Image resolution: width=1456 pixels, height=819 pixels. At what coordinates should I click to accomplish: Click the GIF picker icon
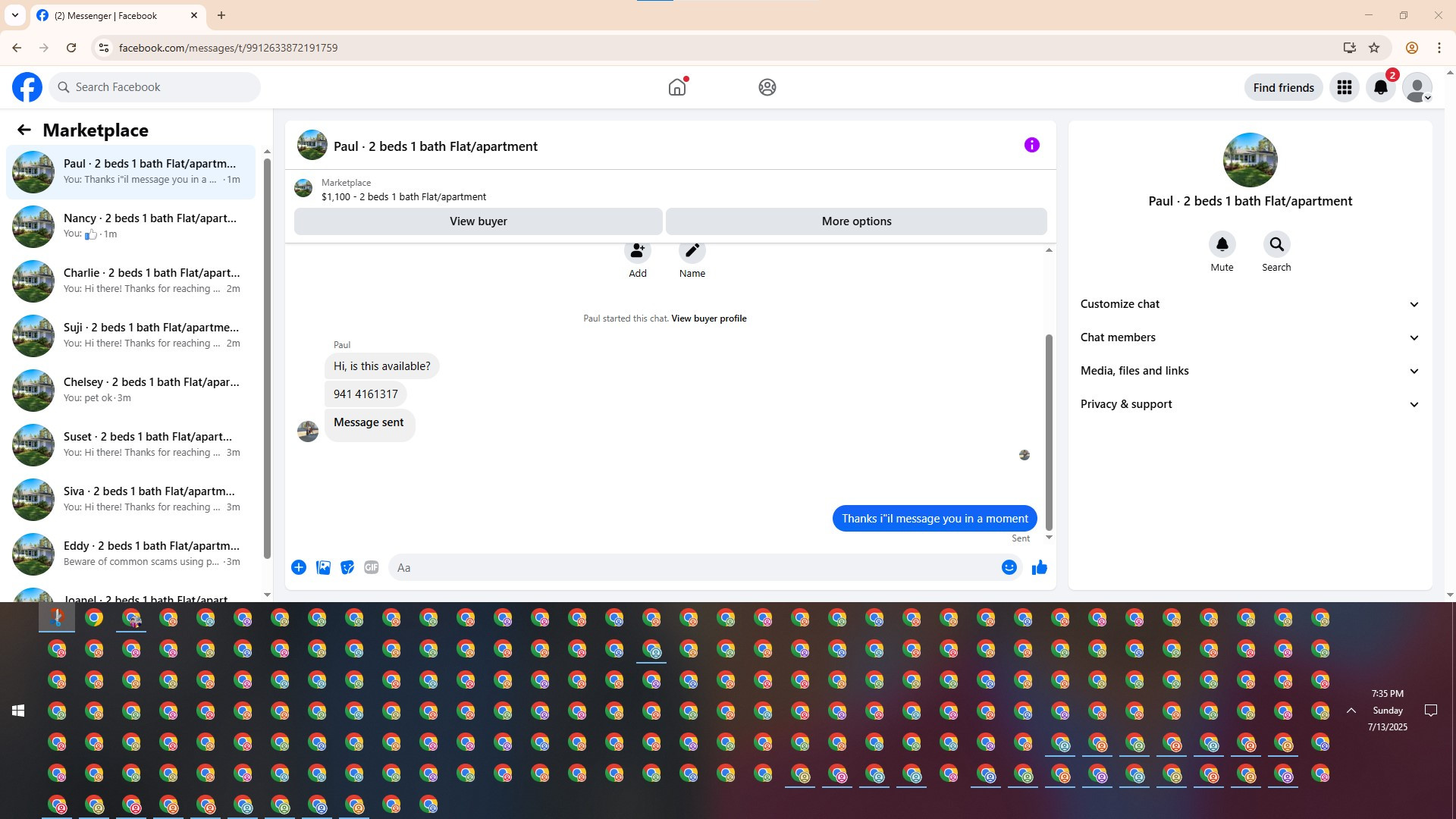click(371, 567)
